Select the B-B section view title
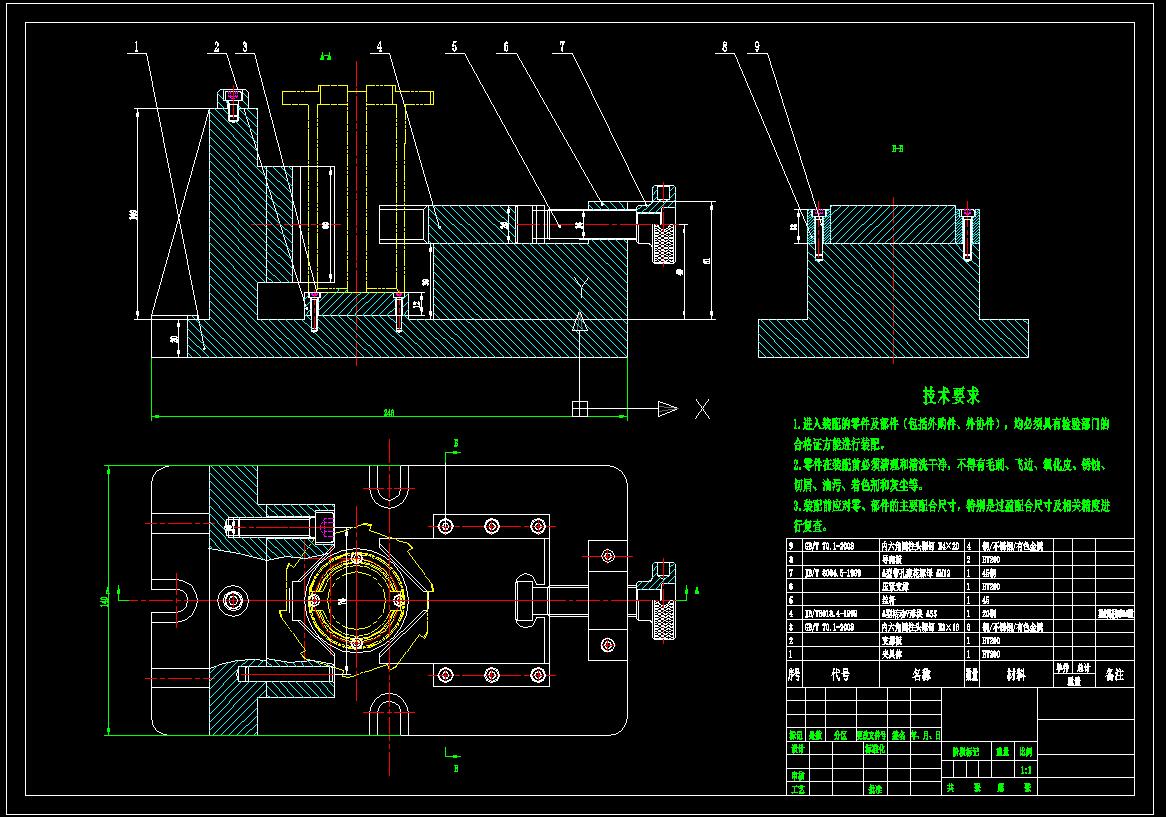Image resolution: width=1166 pixels, height=817 pixels. pyautogui.click(x=898, y=149)
